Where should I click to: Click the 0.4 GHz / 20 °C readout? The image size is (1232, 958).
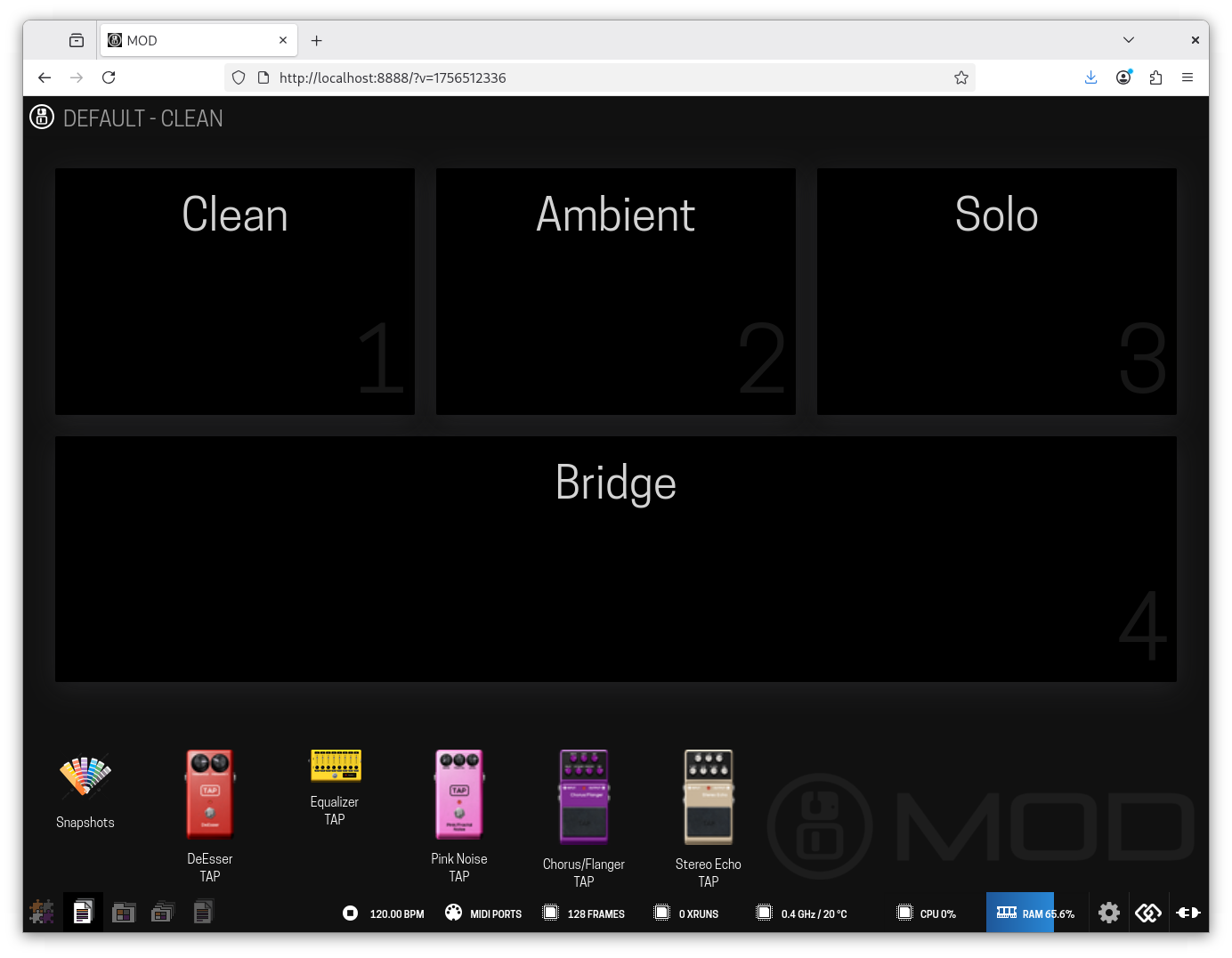click(815, 914)
